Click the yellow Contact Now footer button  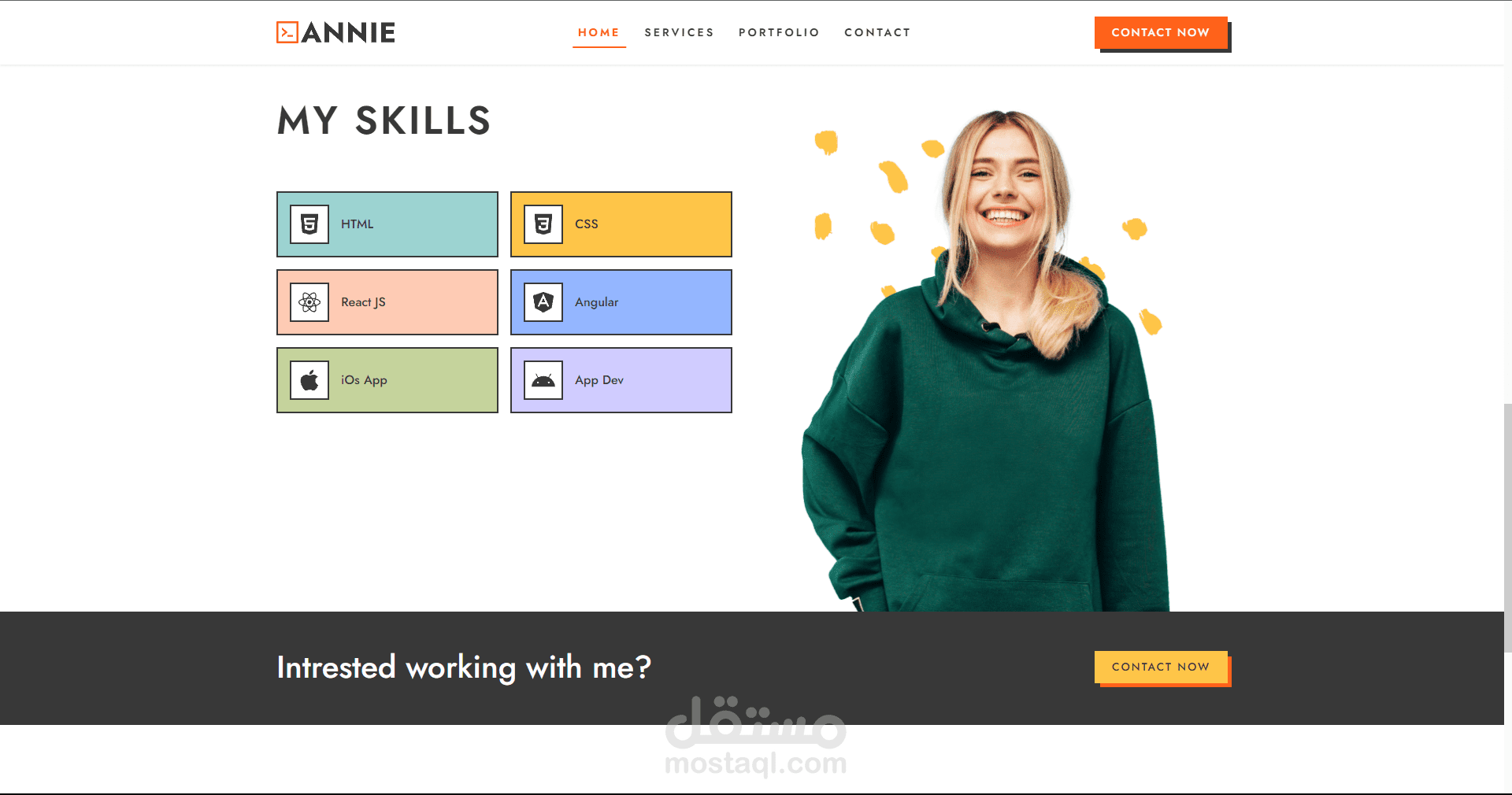coord(1161,667)
